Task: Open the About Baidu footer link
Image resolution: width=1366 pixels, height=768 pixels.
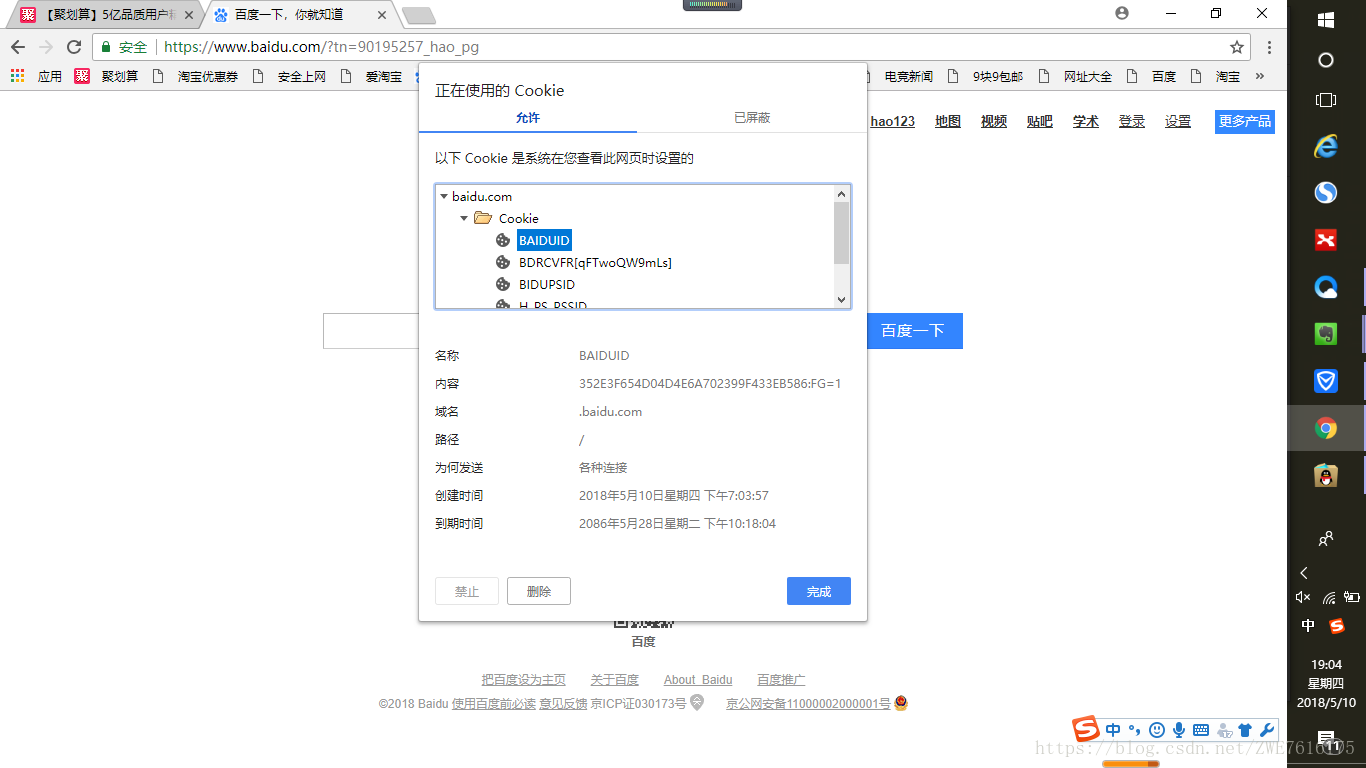Action: [698, 680]
